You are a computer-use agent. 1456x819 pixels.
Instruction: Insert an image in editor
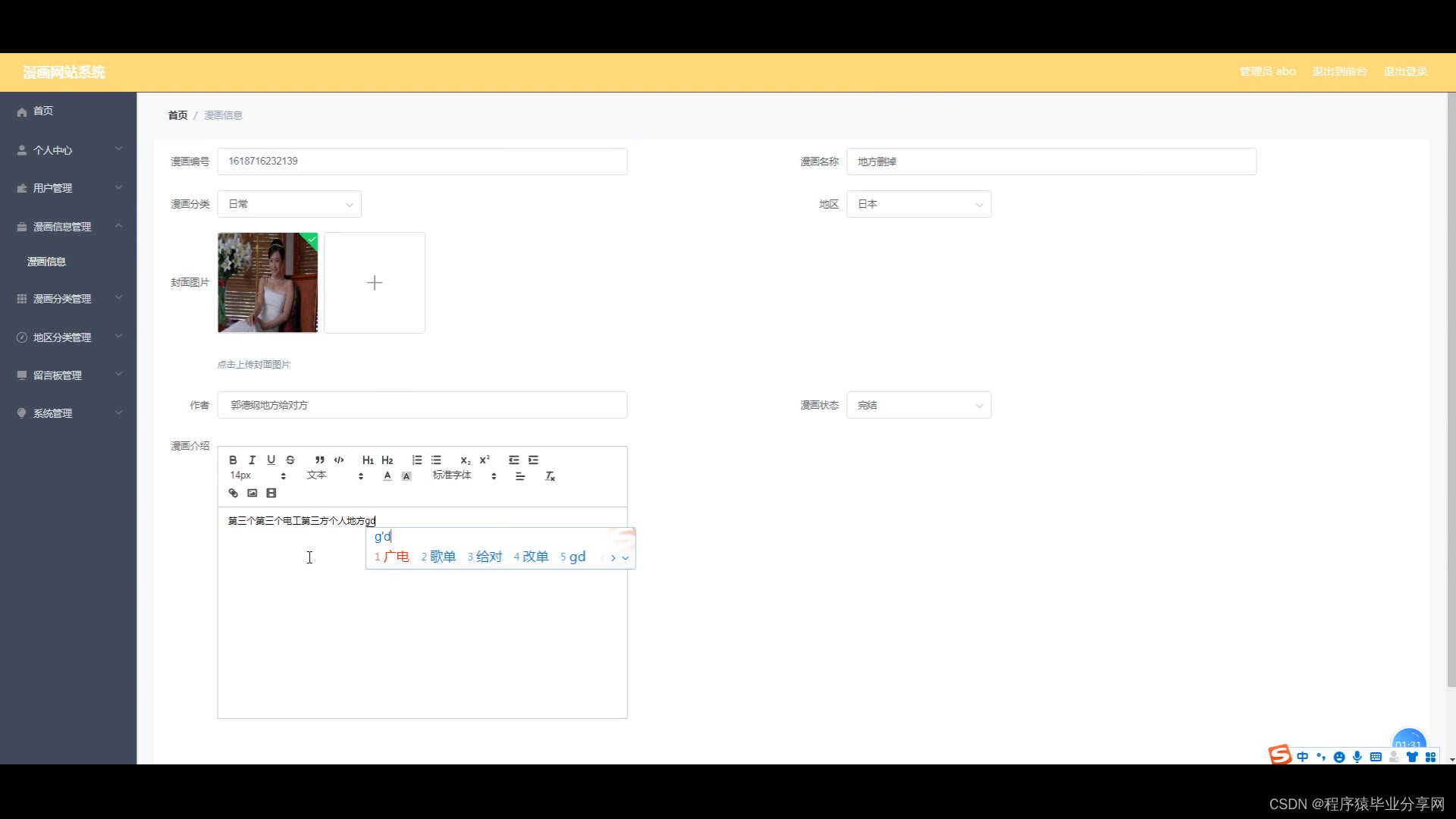click(252, 494)
